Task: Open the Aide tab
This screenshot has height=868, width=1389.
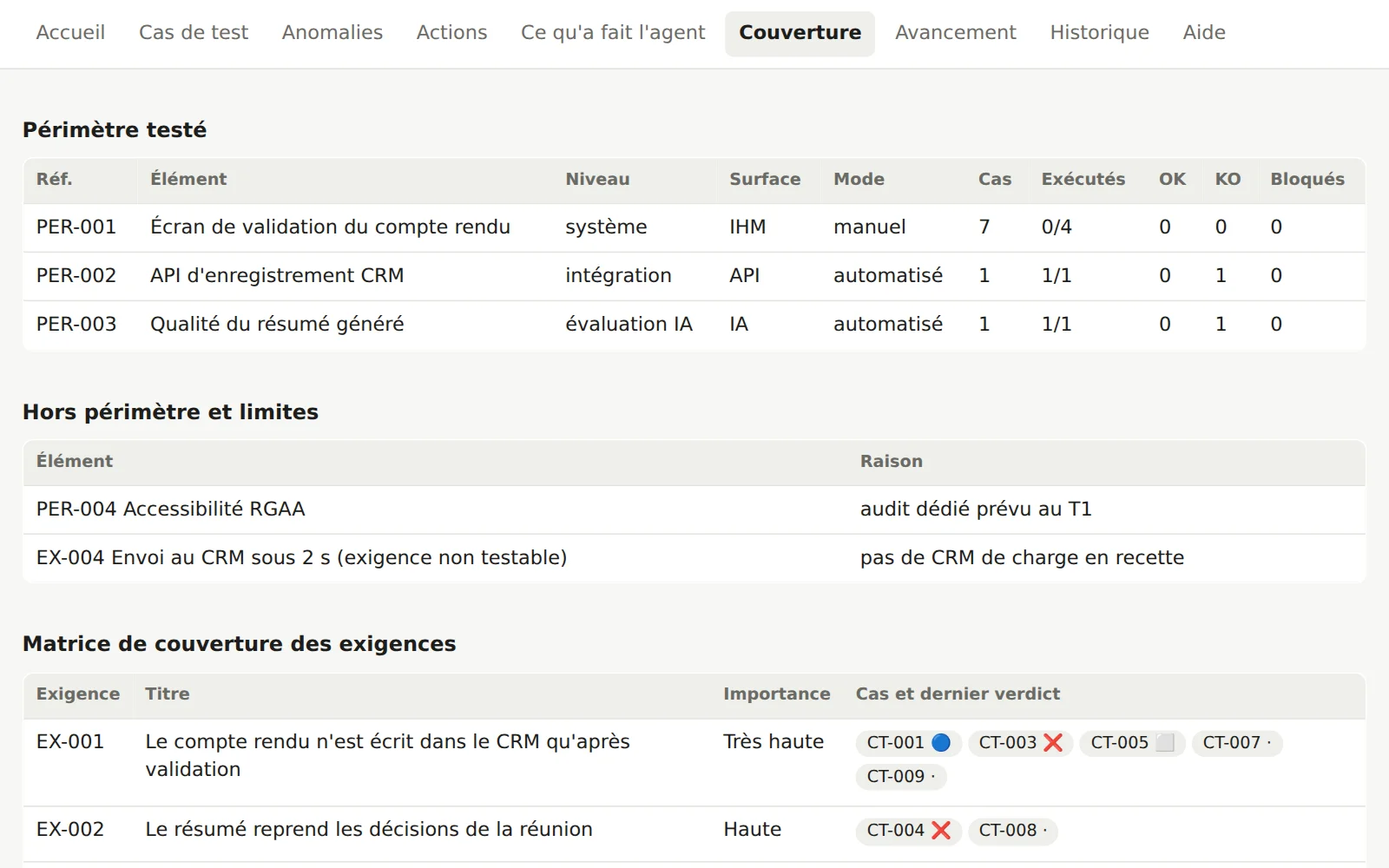Action: (x=1204, y=33)
